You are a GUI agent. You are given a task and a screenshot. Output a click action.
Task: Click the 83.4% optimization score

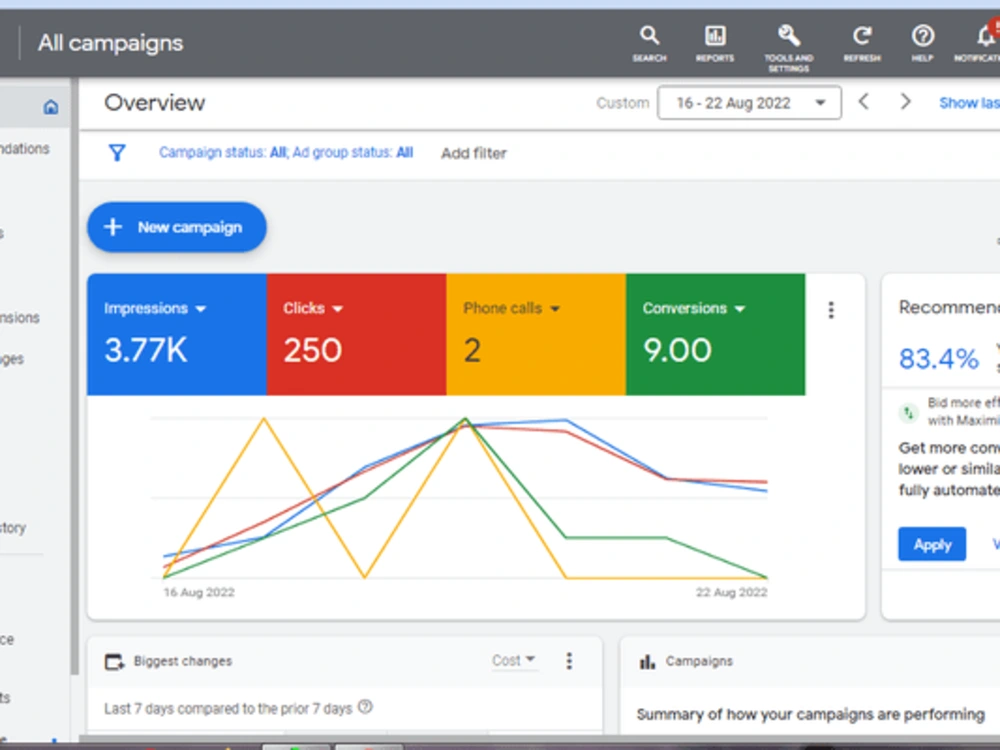click(938, 359)
